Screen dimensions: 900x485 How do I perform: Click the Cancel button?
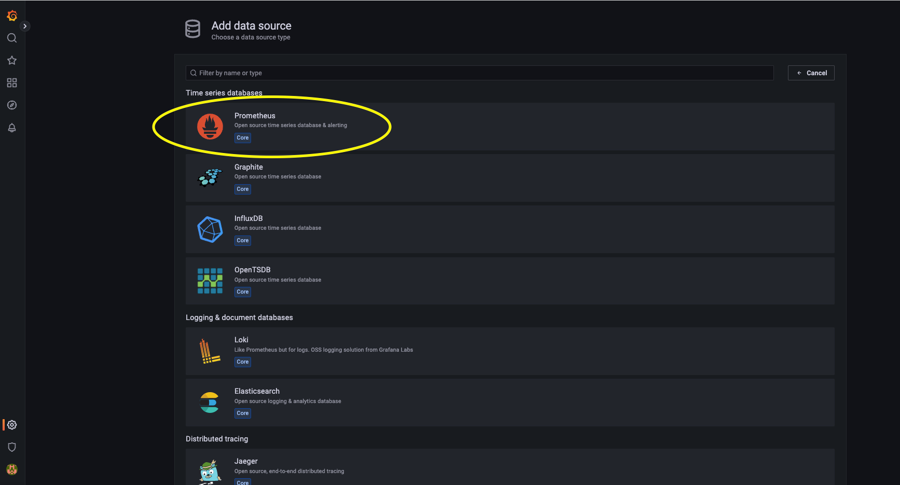pos(811,73)
